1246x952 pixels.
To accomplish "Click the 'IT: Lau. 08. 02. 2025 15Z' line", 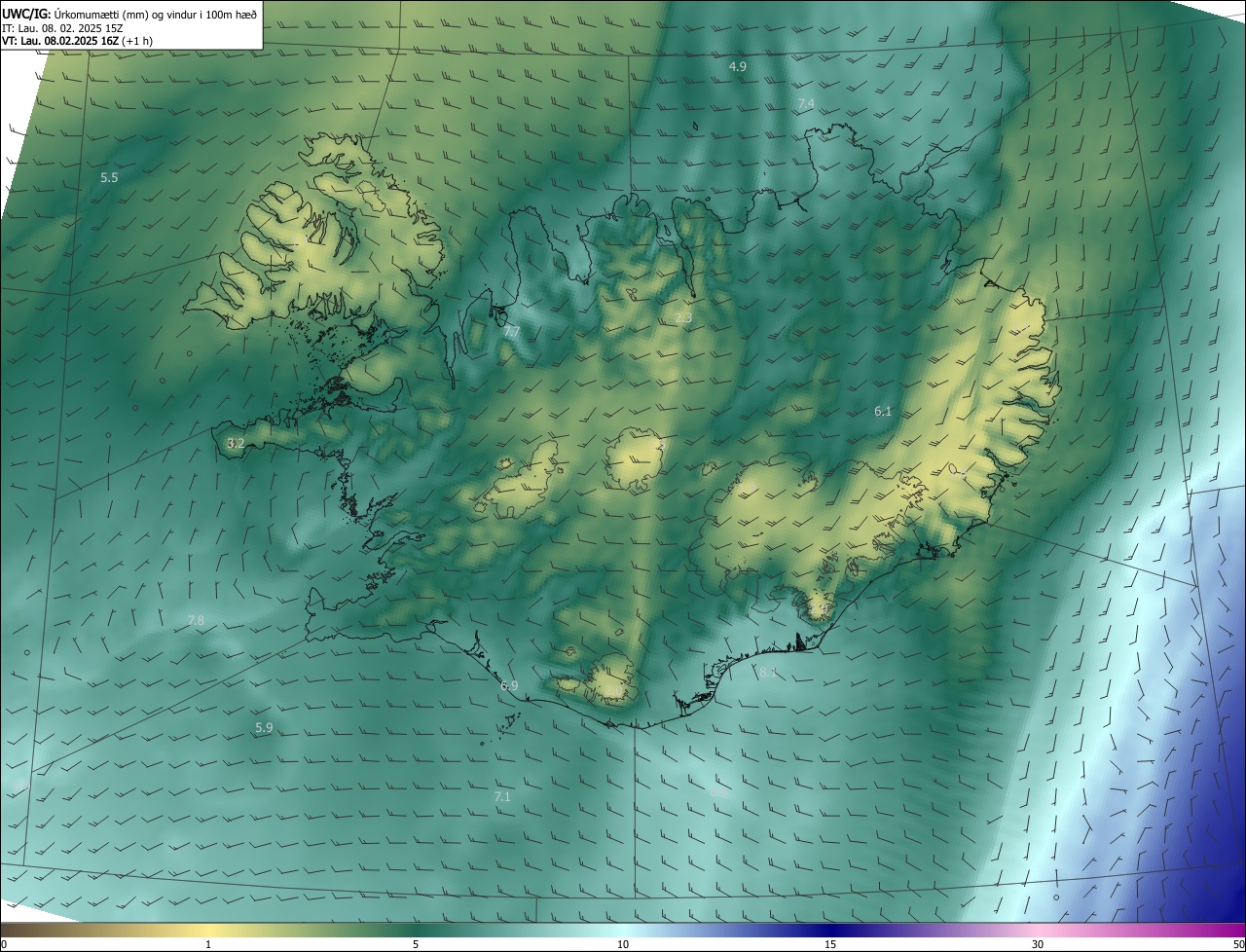I will 62,28.
